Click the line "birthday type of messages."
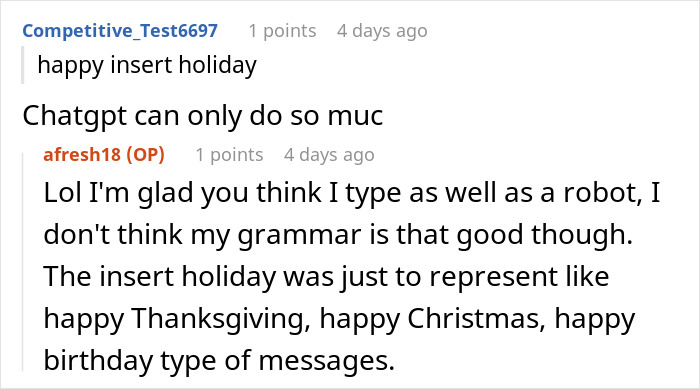 [219, 360]
